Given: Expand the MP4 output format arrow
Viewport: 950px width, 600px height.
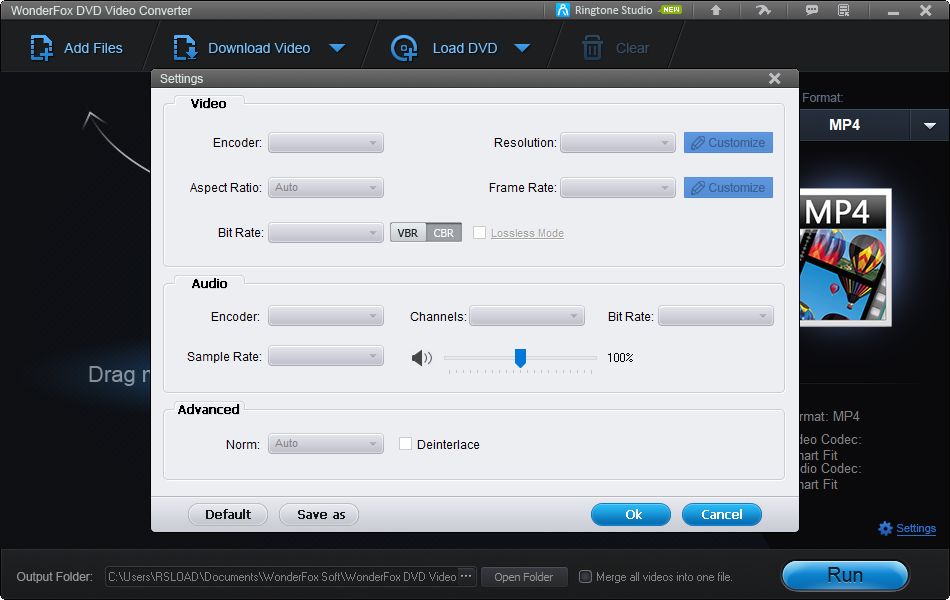Looking at the screenshot, I should coord(929,125).
